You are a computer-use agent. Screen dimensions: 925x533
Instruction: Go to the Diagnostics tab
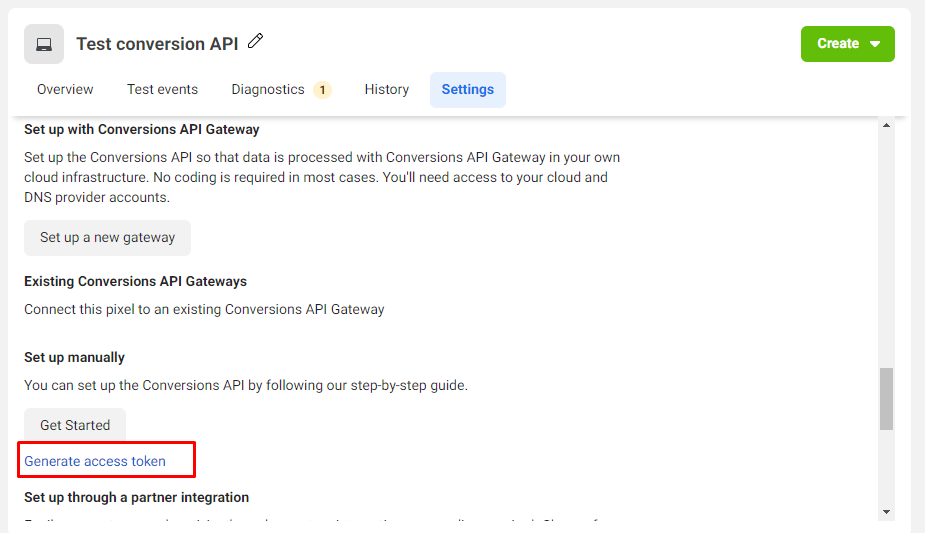click(x=268, y=90)
